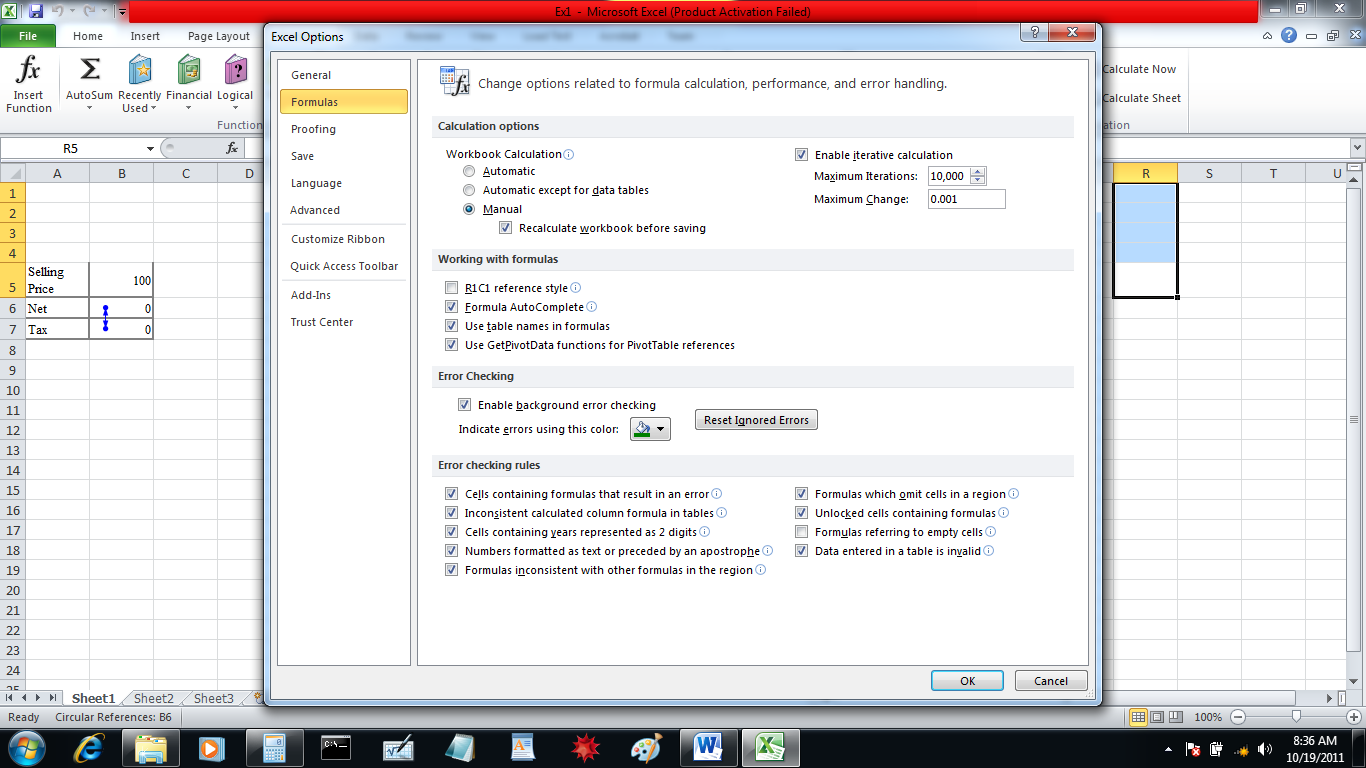Switch to the Sheet2 worksheet tab
This screenshot has height=768, width=1366.
tap(154, 699)
